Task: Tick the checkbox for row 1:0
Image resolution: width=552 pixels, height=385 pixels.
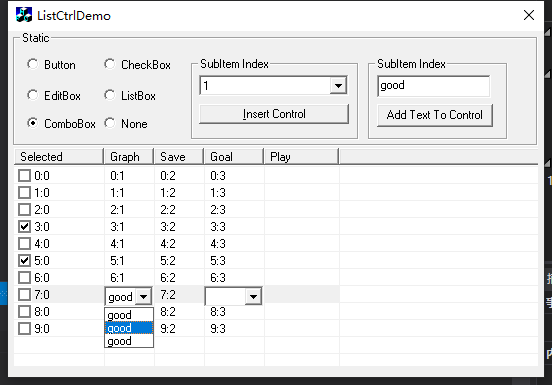Action: pyautogui.click(x=24, y=192)
